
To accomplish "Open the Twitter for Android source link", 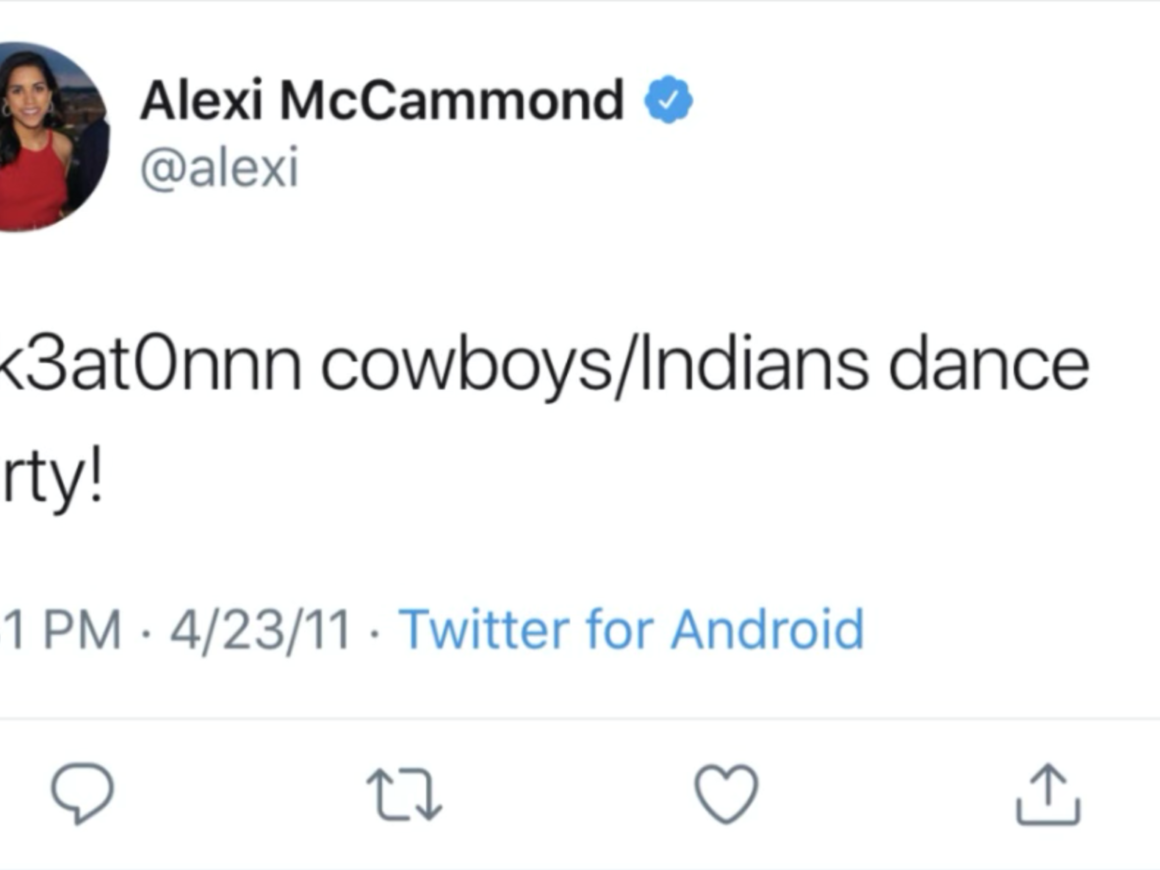I will [631, 630].
